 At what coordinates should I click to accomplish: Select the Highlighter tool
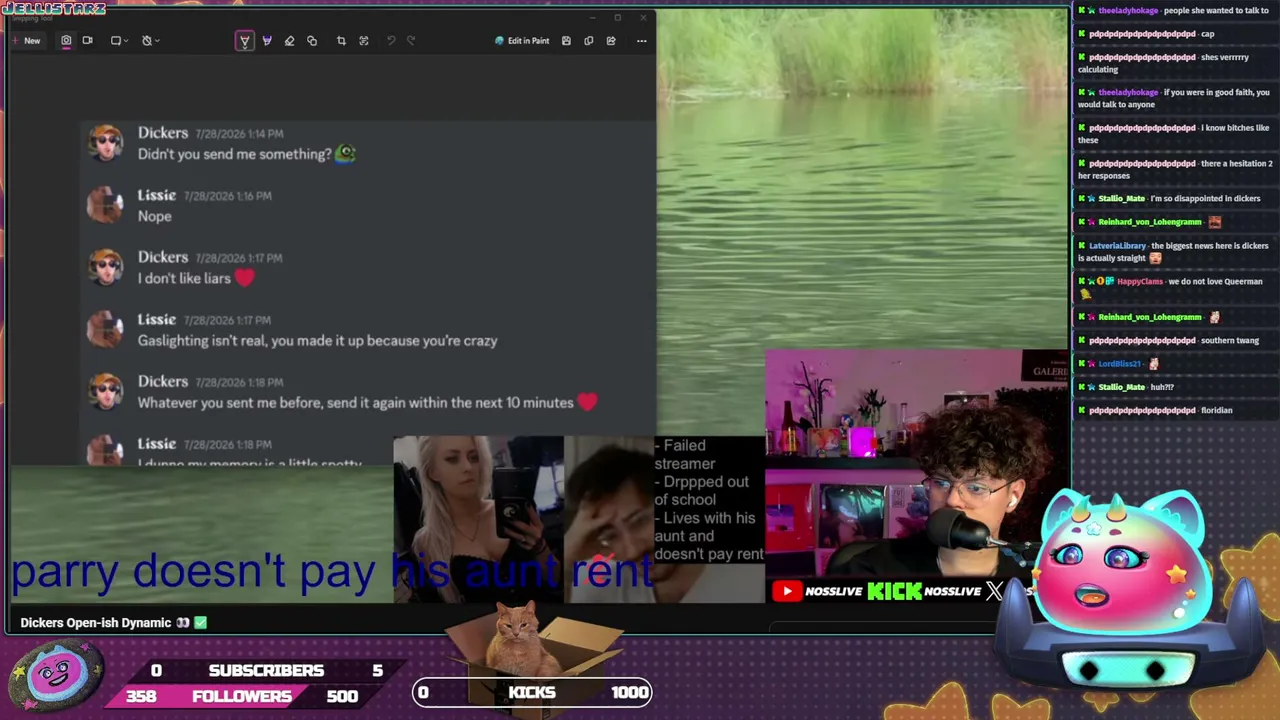point(267,41)
